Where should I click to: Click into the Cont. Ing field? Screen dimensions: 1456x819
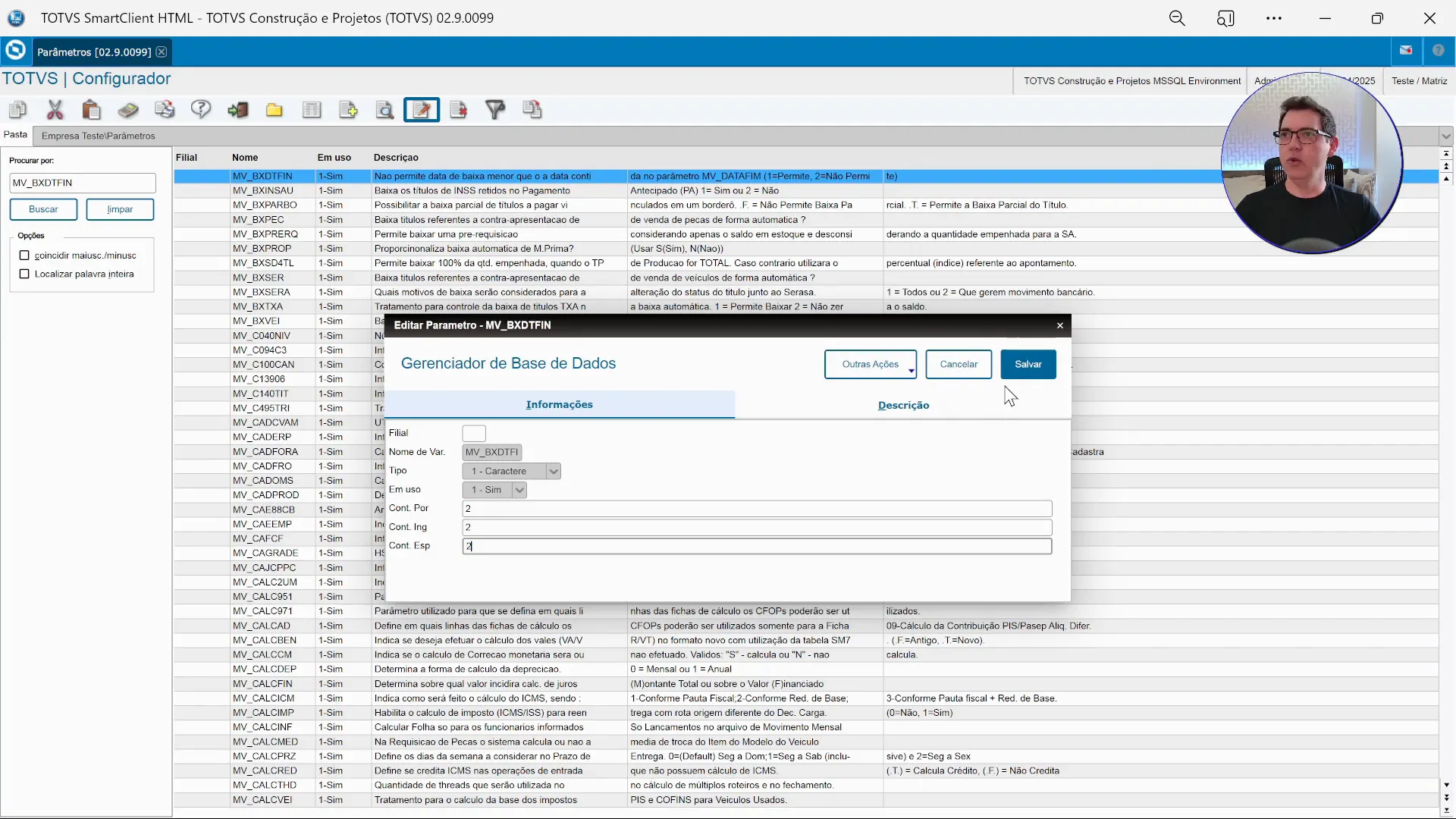click(757, 527)
